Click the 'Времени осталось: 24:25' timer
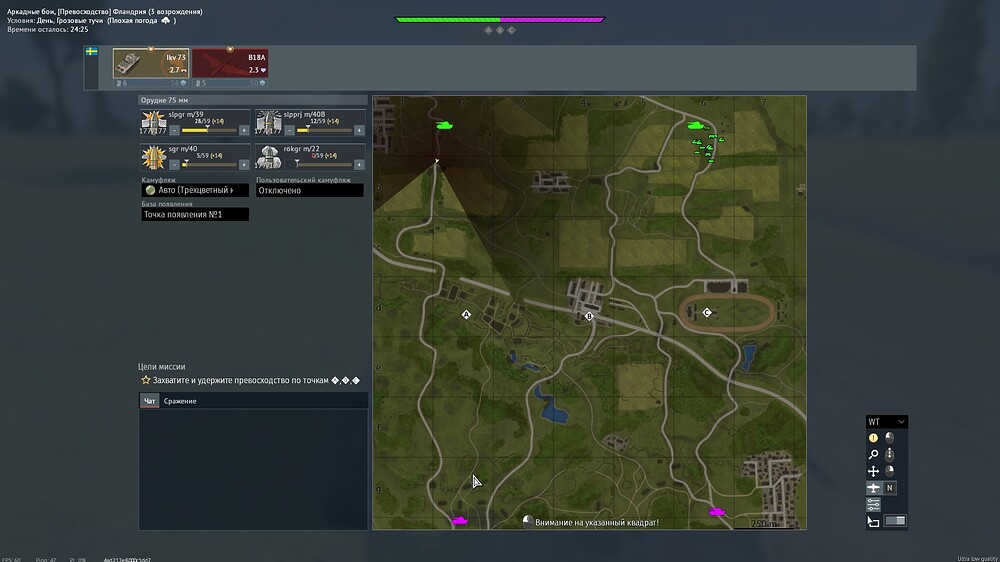 [x=48, y=29]
